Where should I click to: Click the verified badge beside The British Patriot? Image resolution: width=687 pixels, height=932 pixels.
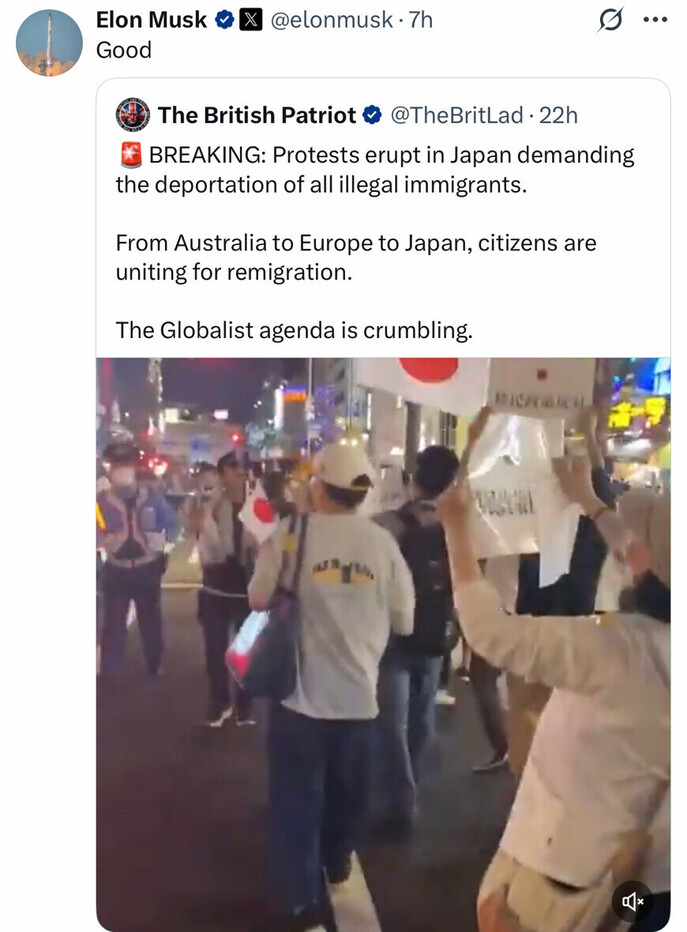point(372,115)
